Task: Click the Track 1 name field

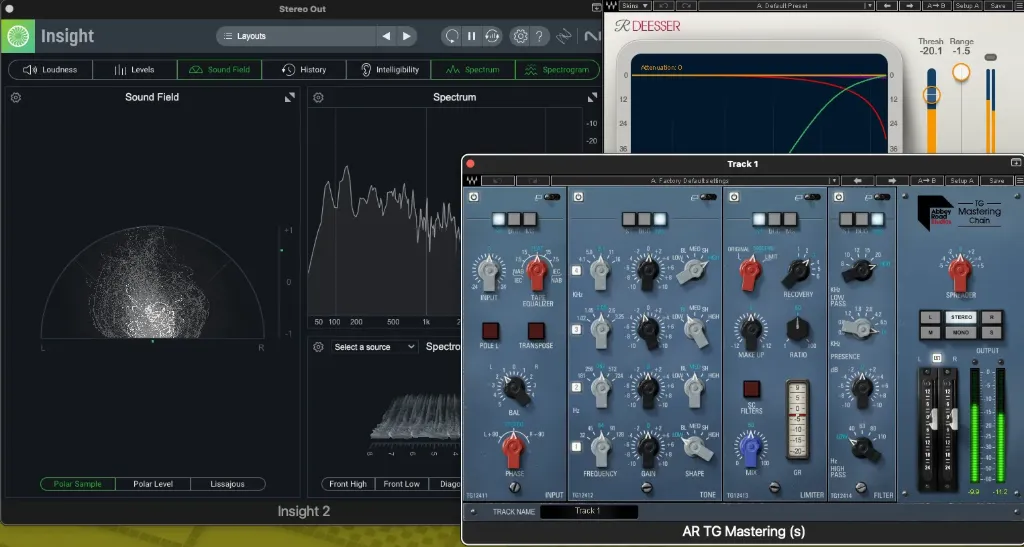Action: pos(588,511)
